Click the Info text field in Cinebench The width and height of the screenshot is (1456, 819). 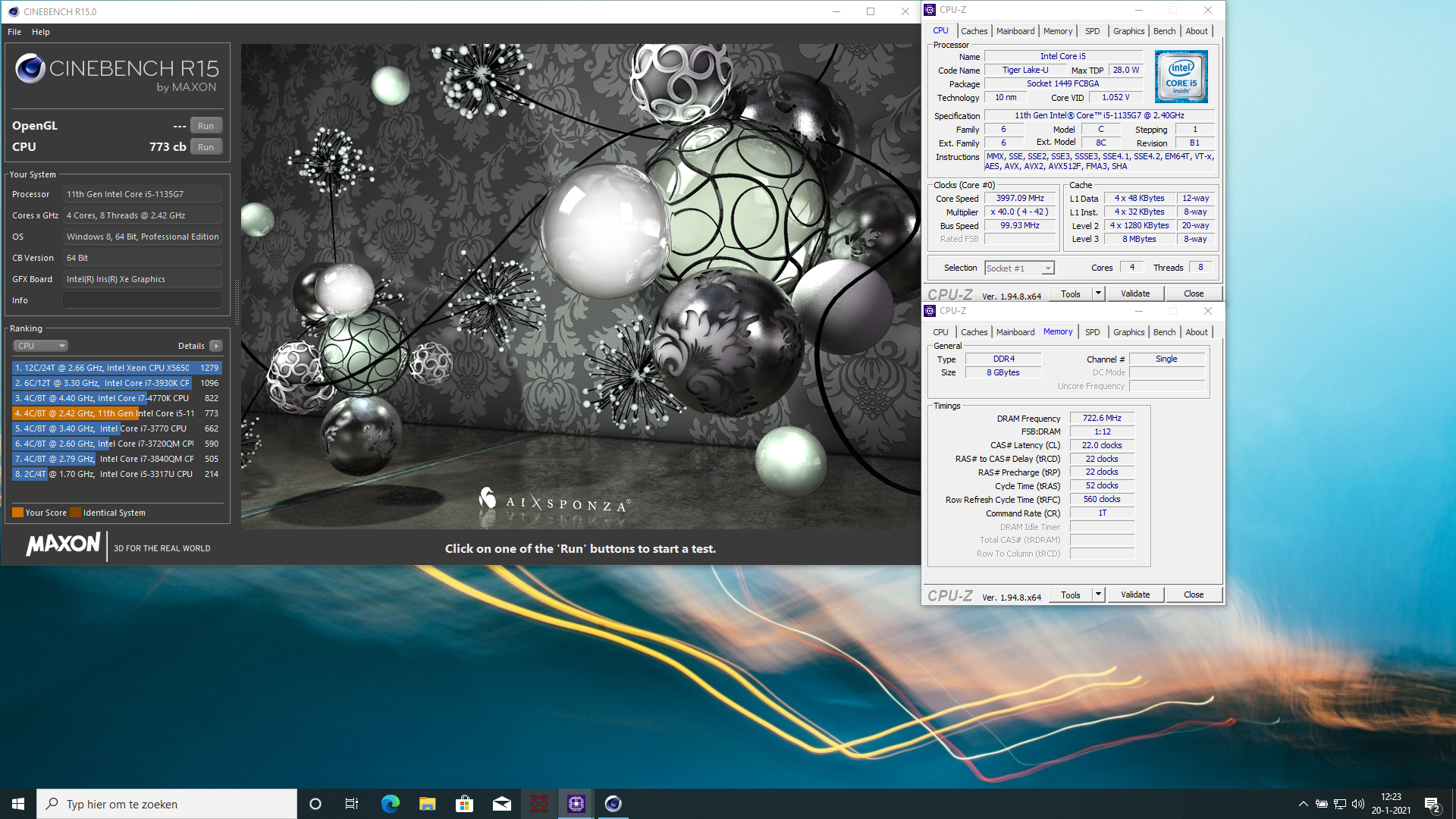[143, 300]
